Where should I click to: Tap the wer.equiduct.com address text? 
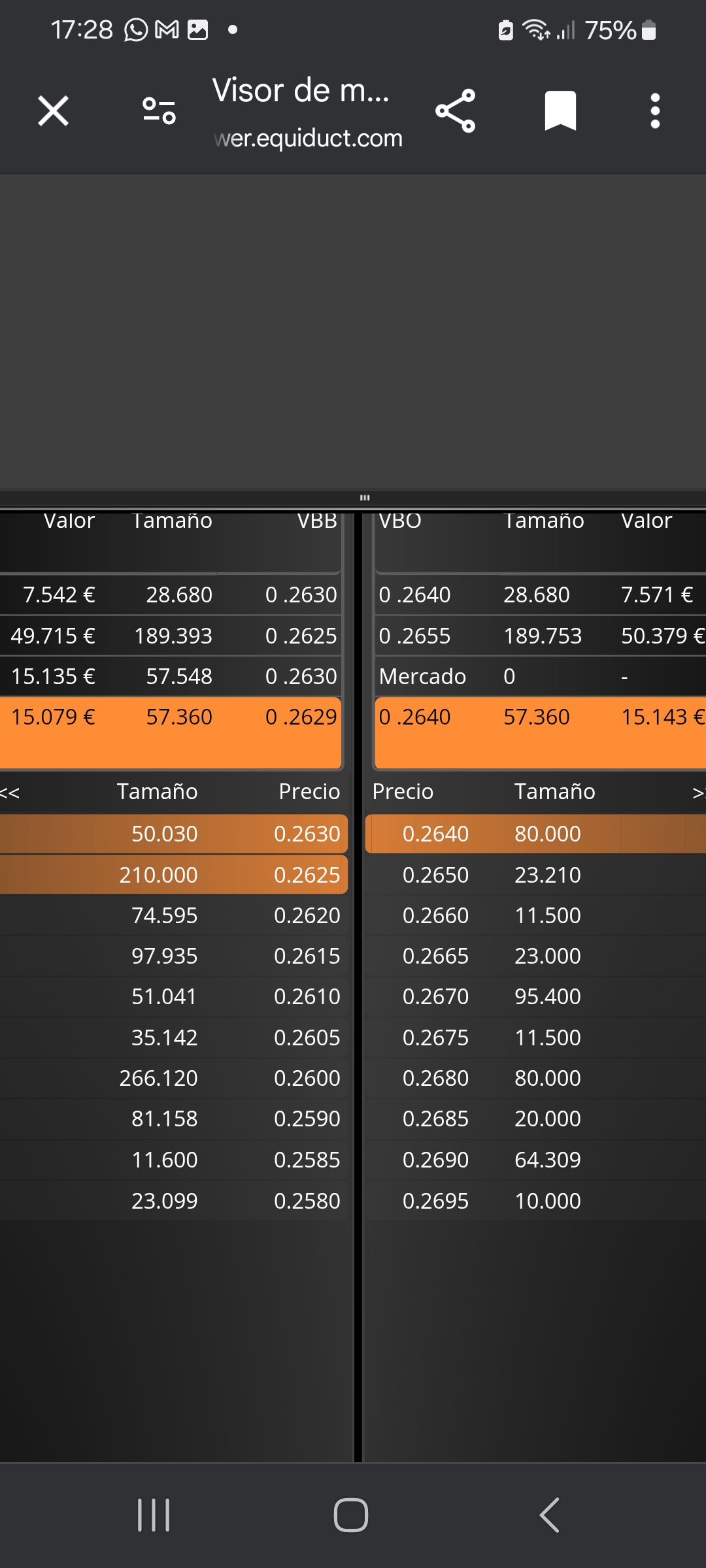308,139
